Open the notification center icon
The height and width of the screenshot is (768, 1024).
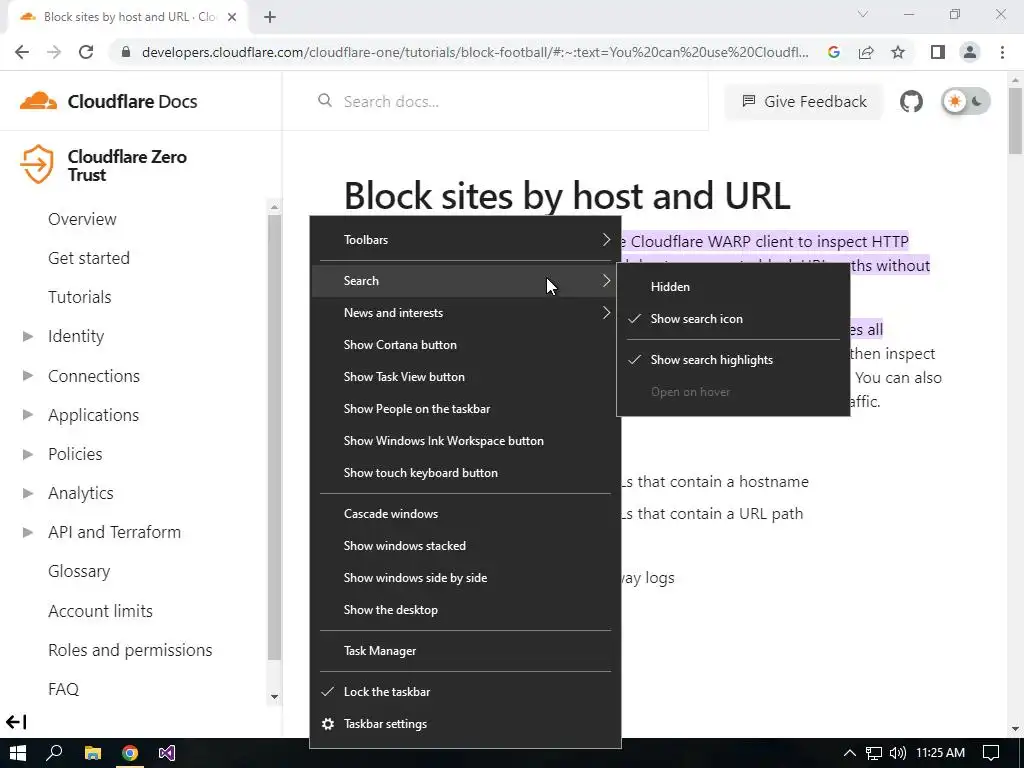click(991, 753)
